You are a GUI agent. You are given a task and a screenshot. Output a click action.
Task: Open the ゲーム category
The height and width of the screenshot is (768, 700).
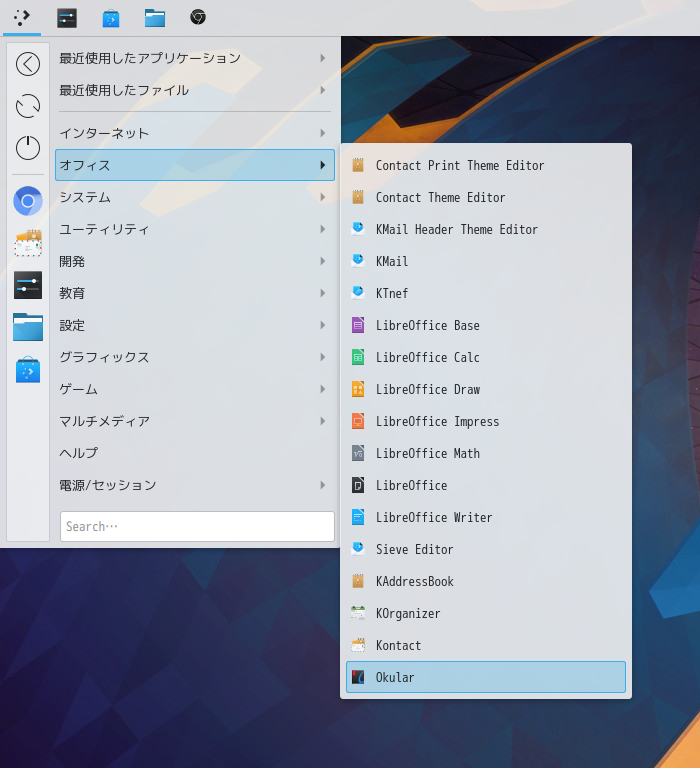(x=195, y=389)
